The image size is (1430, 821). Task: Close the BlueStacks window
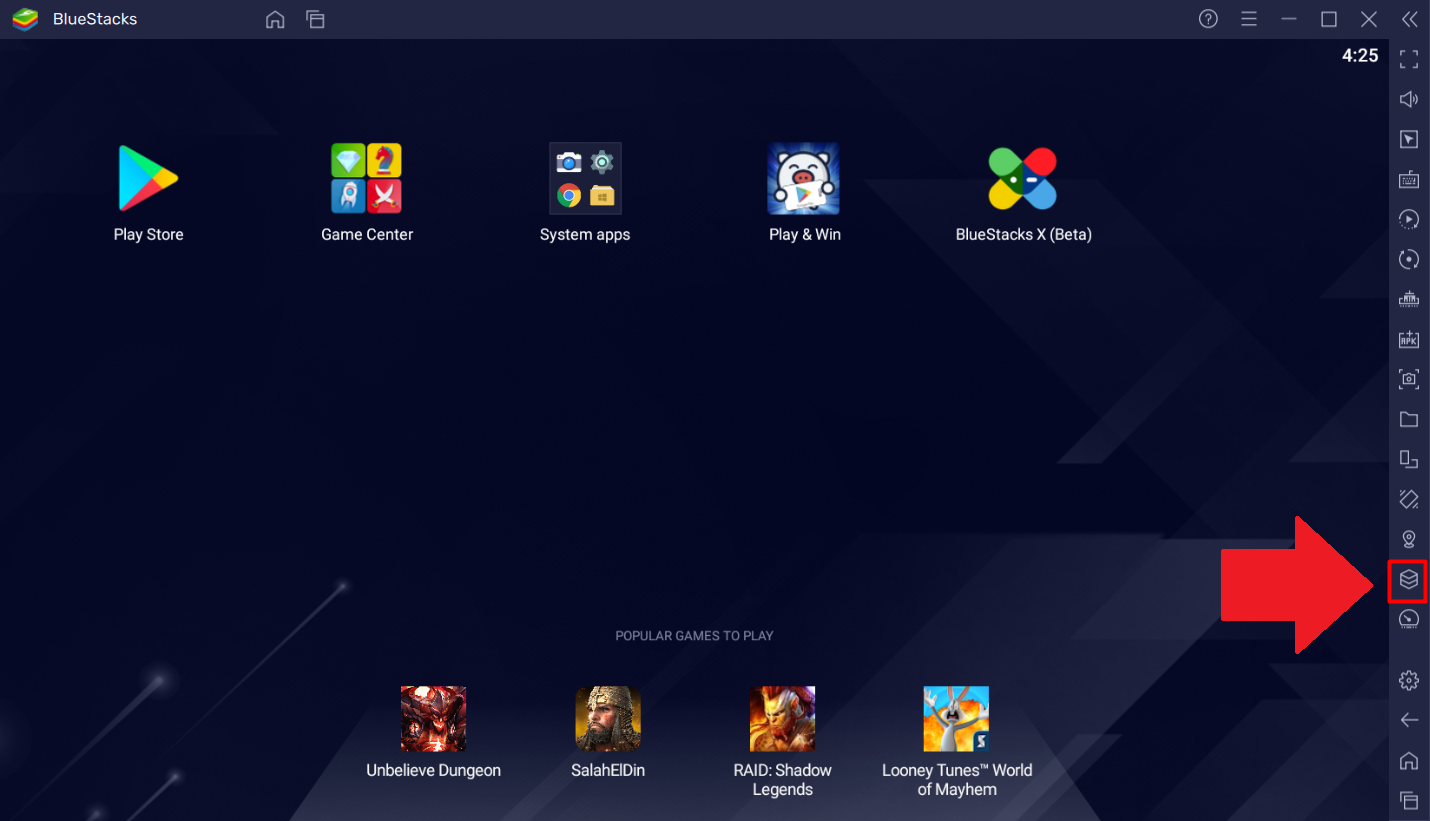tap(1369, 19)
